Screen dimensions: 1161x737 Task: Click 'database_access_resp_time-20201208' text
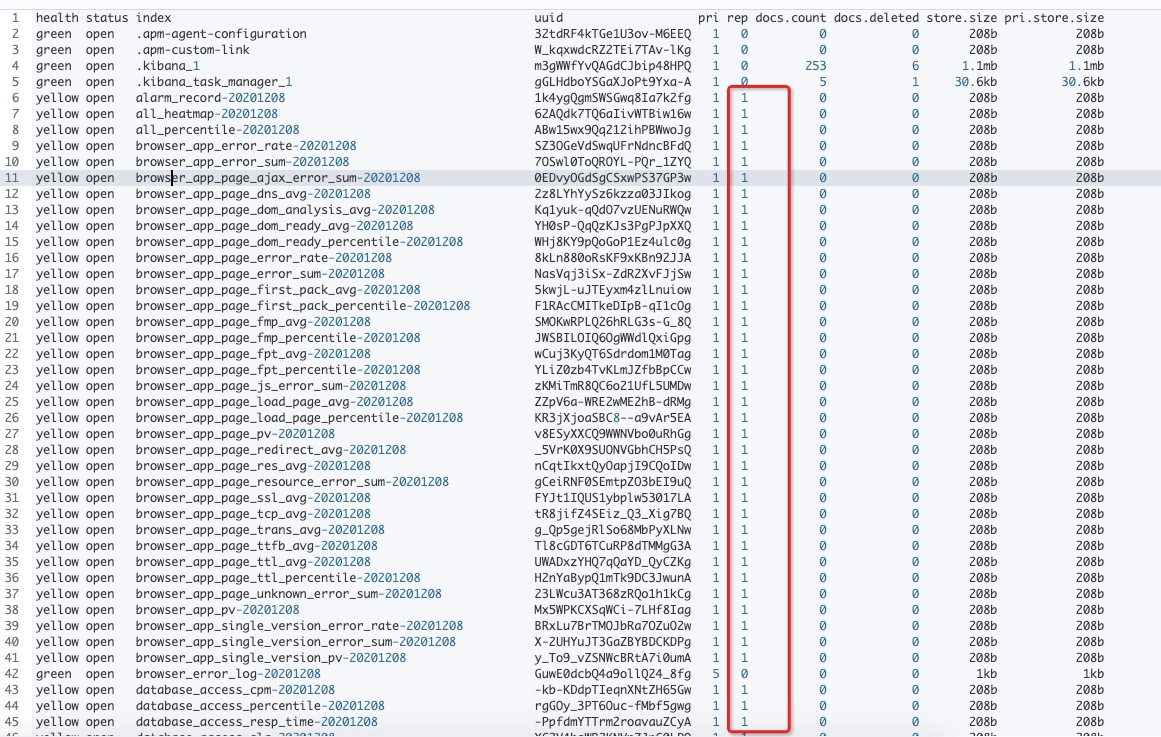(x=257, y=722)
